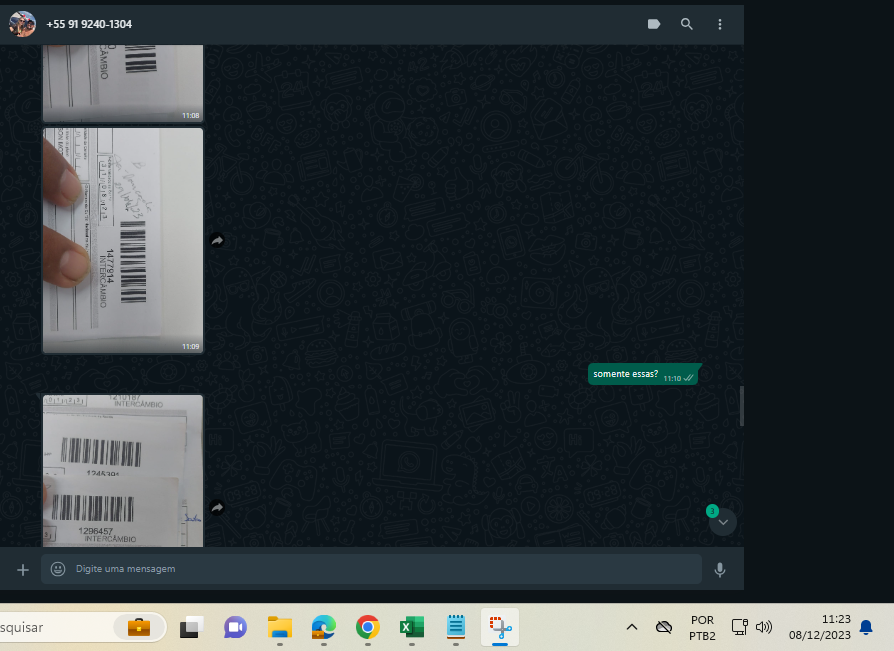
Task: Search messages with the magnifier icon
Action: click(x=686, y=24)
